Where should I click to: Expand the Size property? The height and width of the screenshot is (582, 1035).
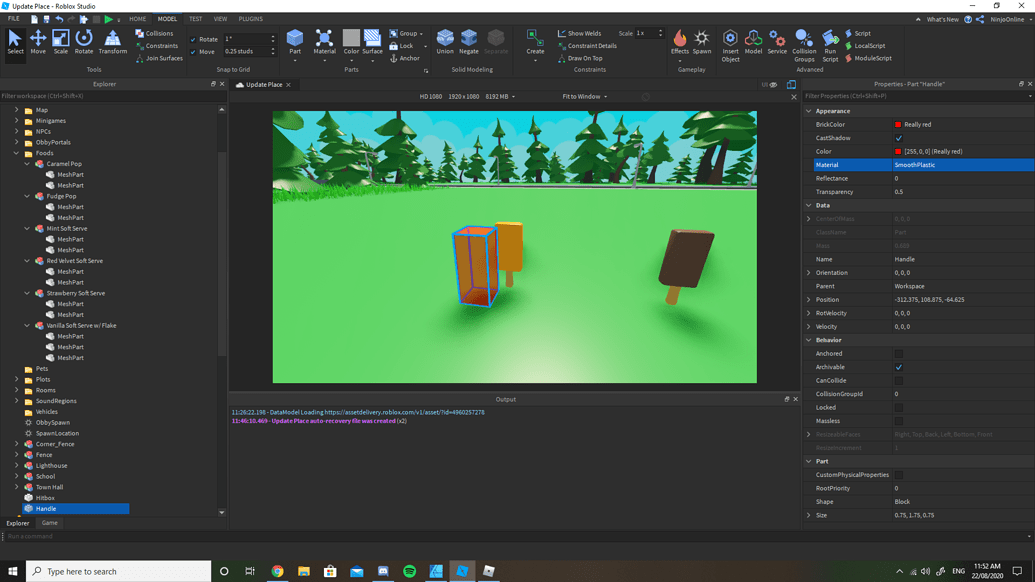pyautogui.click(x=809, y=515)
